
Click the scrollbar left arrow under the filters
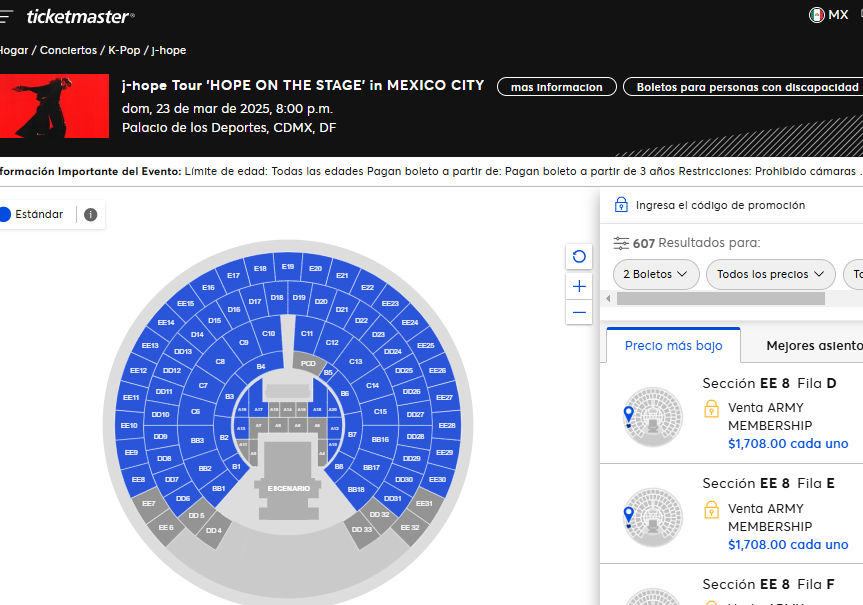608,298
